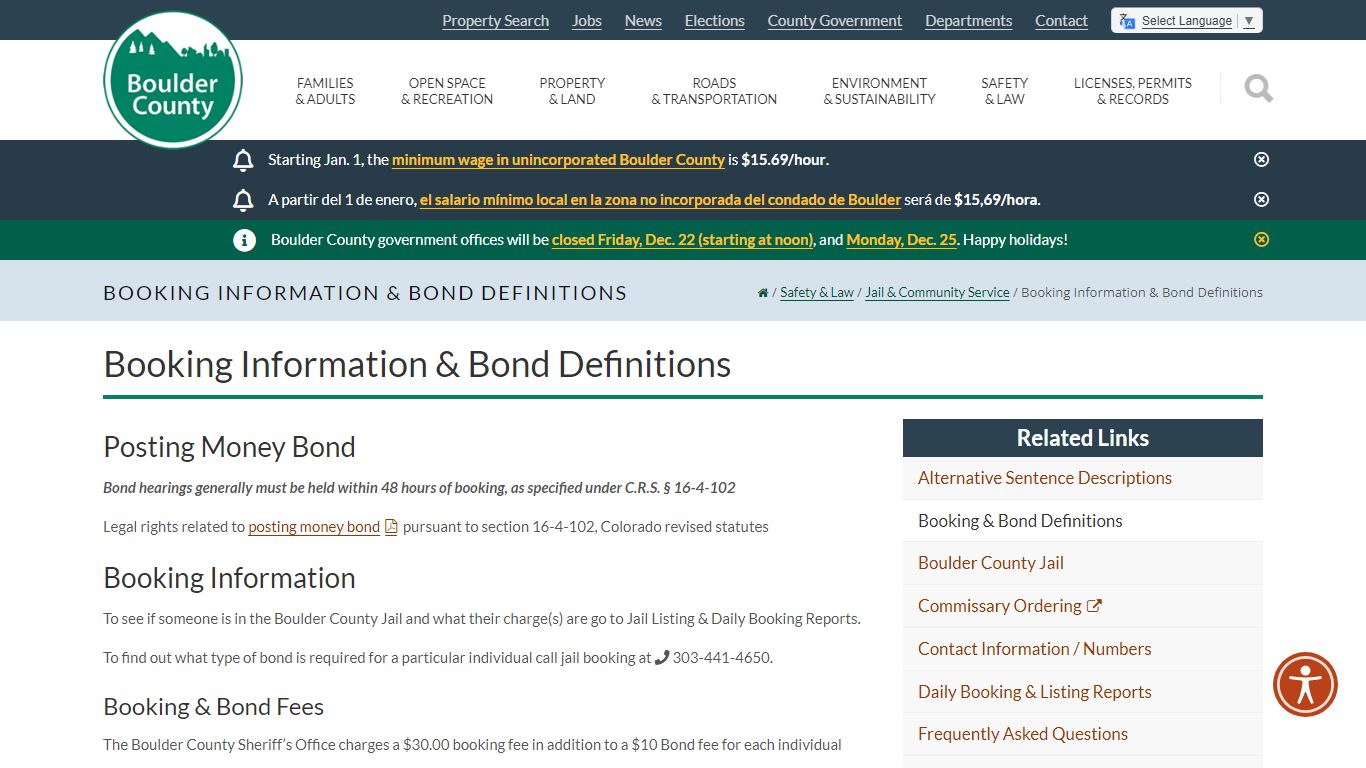The image size is (1366, 768).
Task: Click Monday, Dec. 25 link
Action: (x=901, y=240)
